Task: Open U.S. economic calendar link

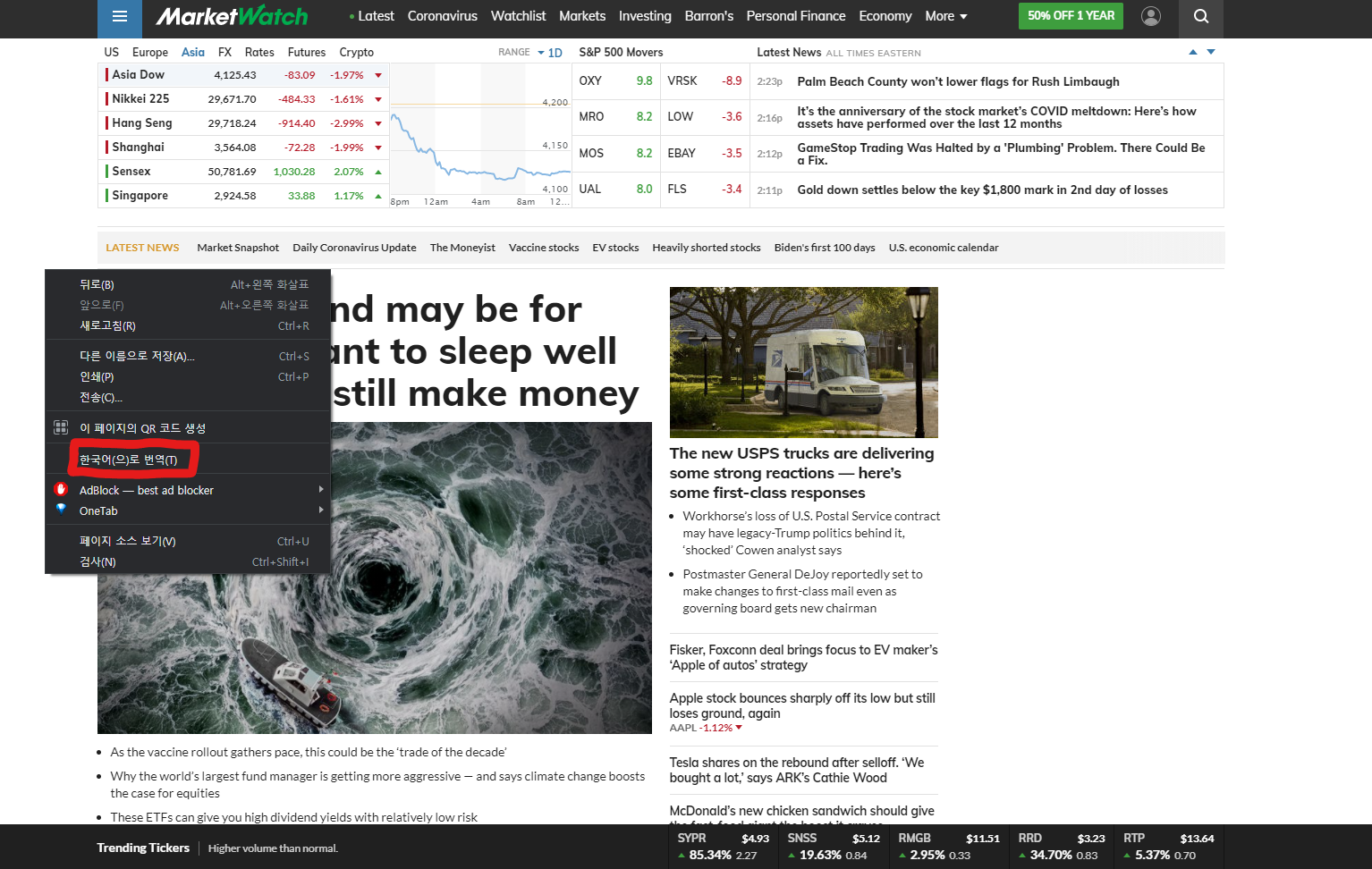Action: pyautogui.click(x=944, y=248)
